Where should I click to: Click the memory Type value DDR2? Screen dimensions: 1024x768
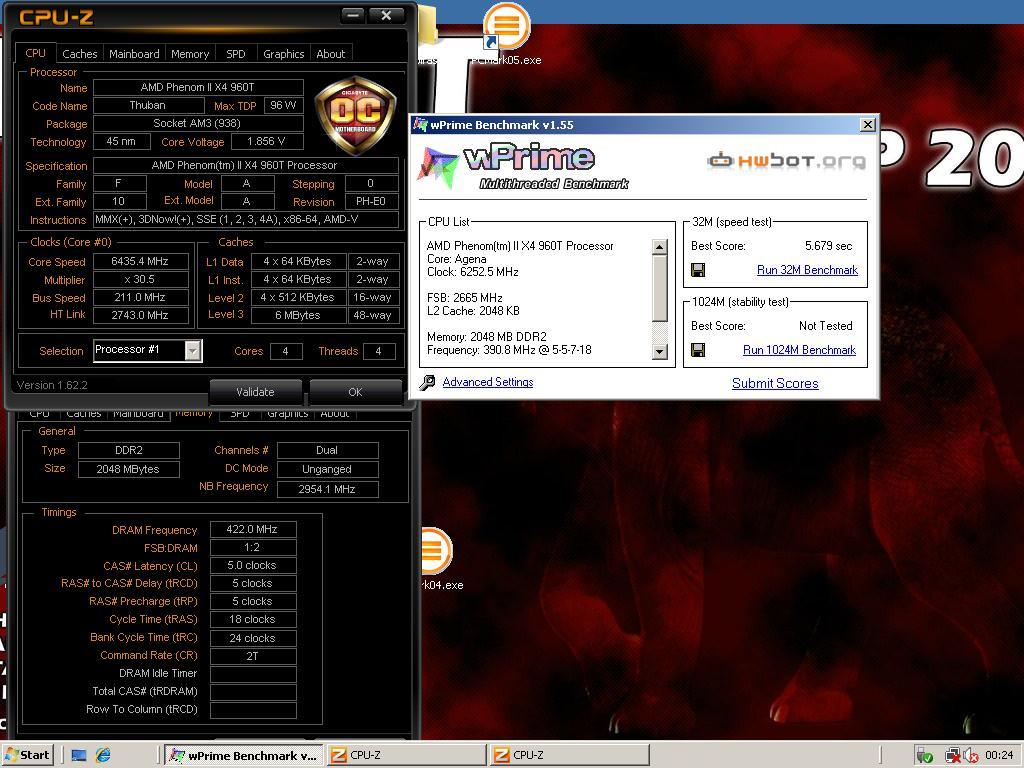tap(129, 451)
